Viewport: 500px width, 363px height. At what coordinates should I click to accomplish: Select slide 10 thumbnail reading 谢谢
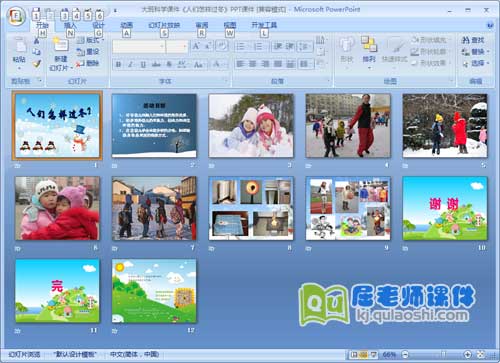tap(445, 208)
